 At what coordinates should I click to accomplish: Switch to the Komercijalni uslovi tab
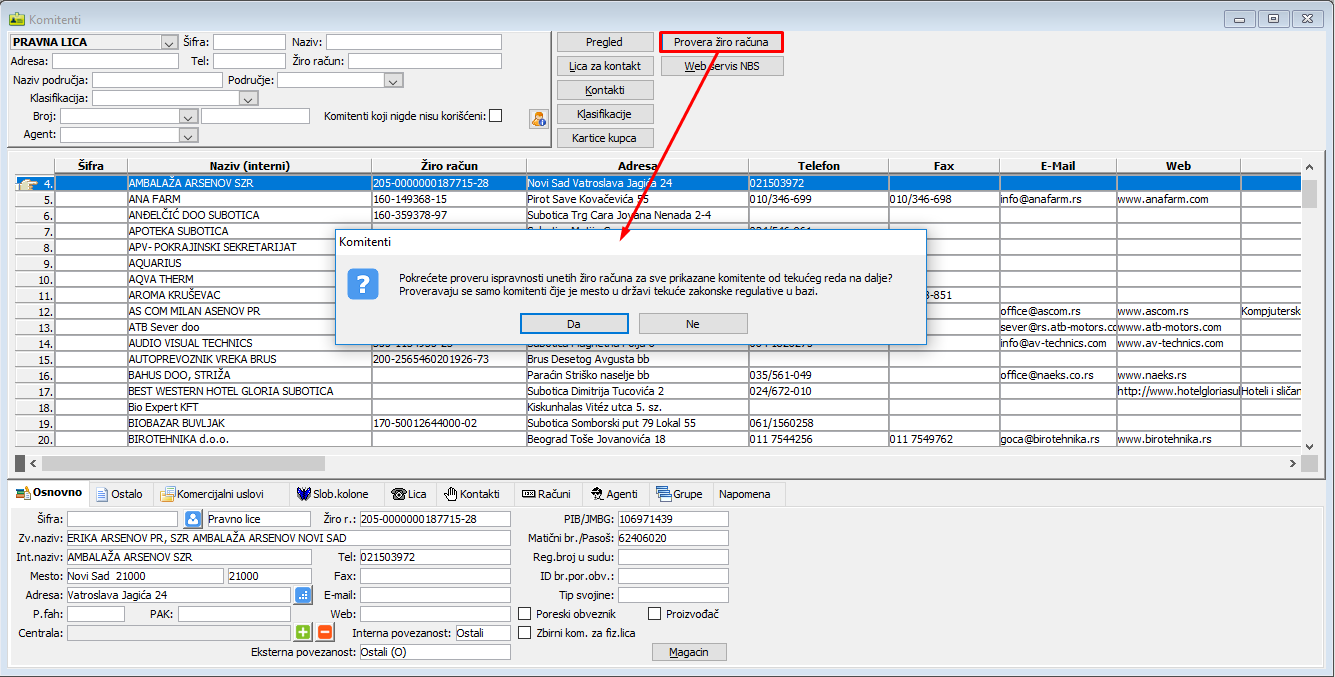coord(212,494)
